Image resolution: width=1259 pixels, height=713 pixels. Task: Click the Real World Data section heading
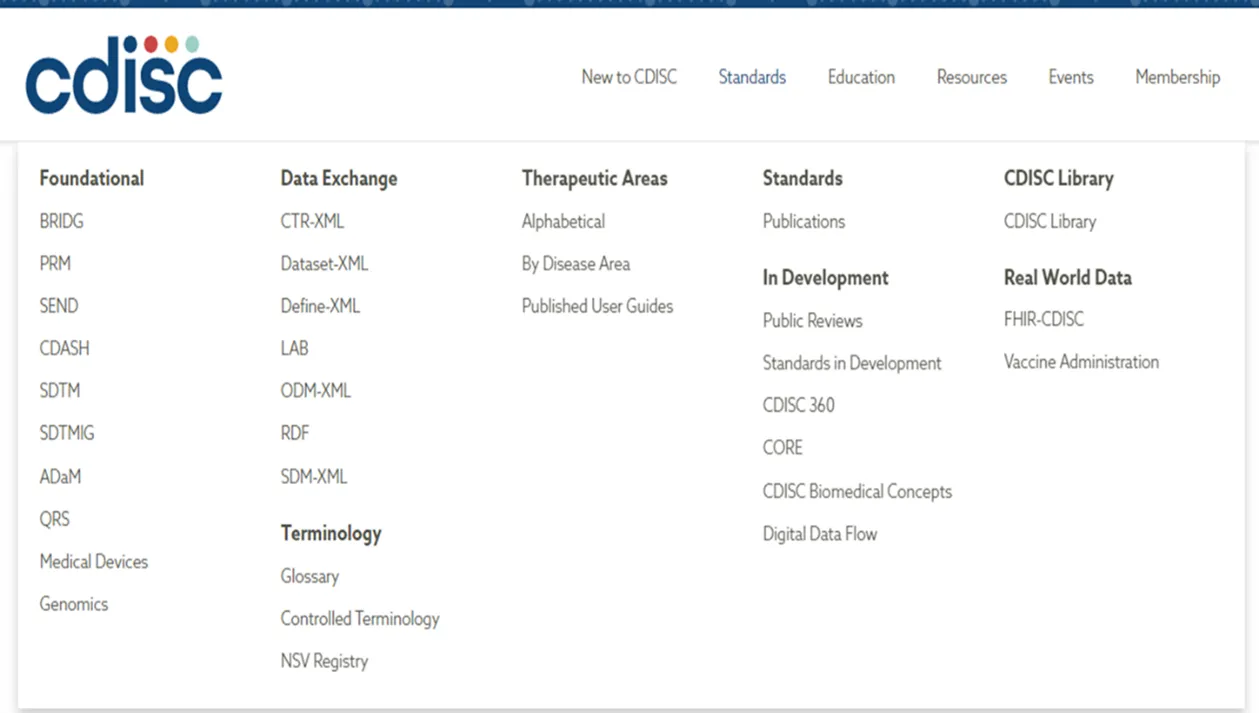pyautogui.click(x=1068, y=278)
